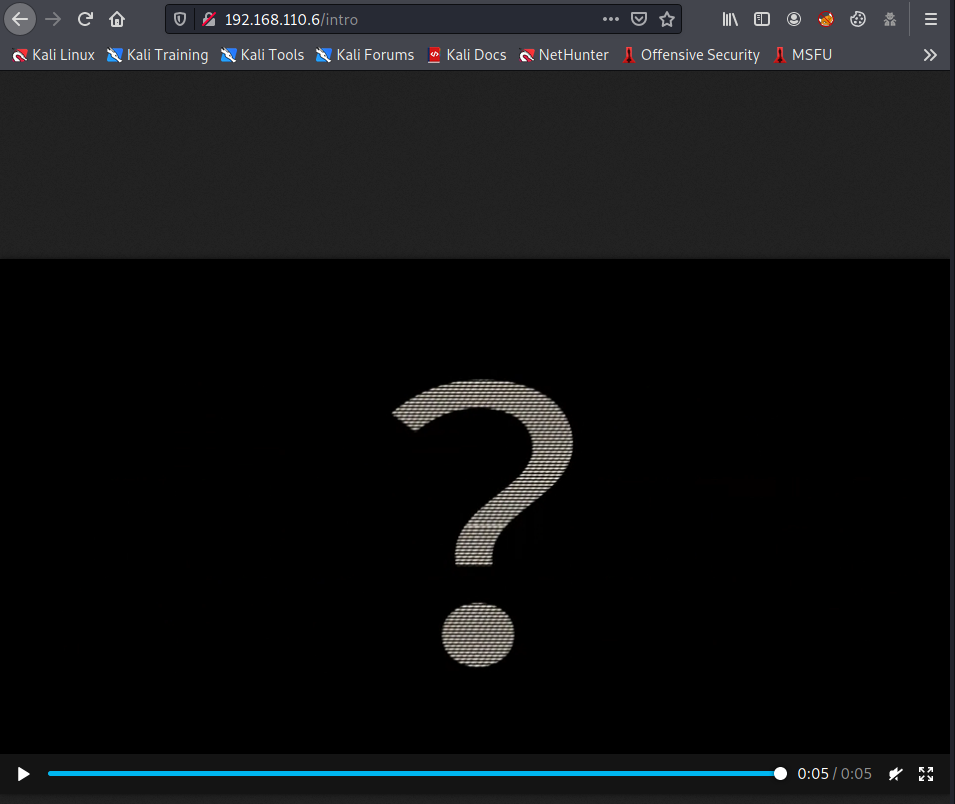
Task: Reload the current page
Action: [x=86, y=19]
